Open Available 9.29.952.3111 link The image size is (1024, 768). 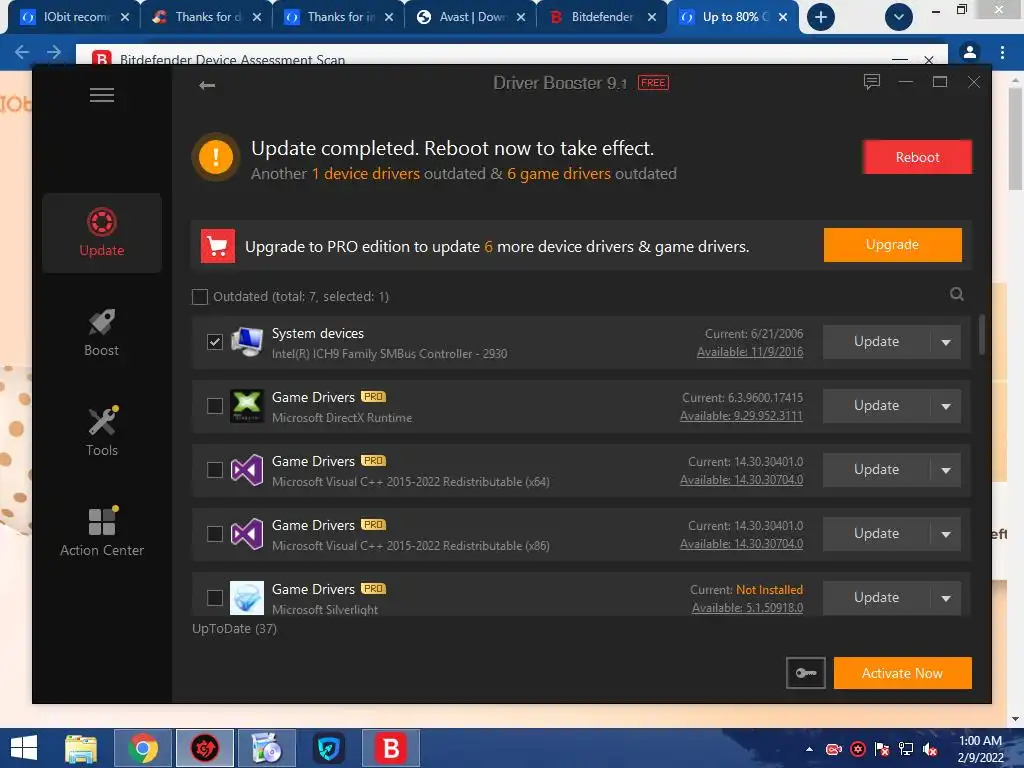click(x=741, y=416)
